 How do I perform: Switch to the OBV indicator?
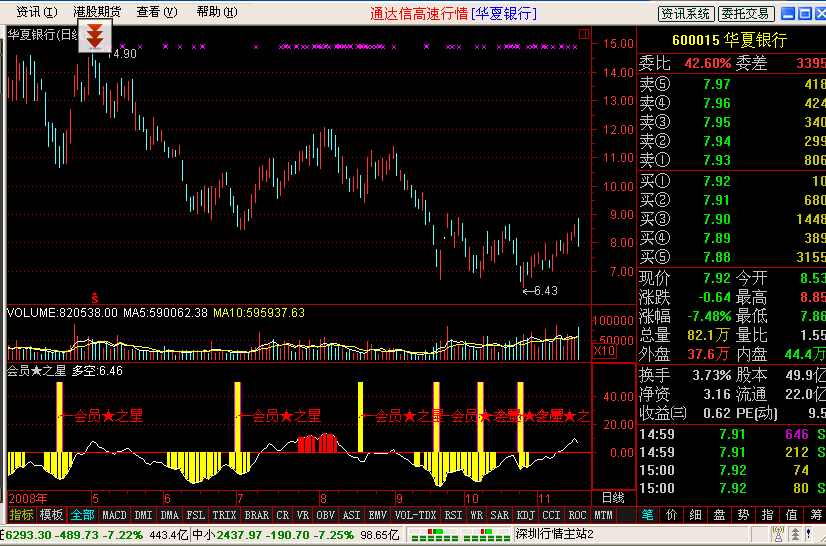click(x=326, y=515)
